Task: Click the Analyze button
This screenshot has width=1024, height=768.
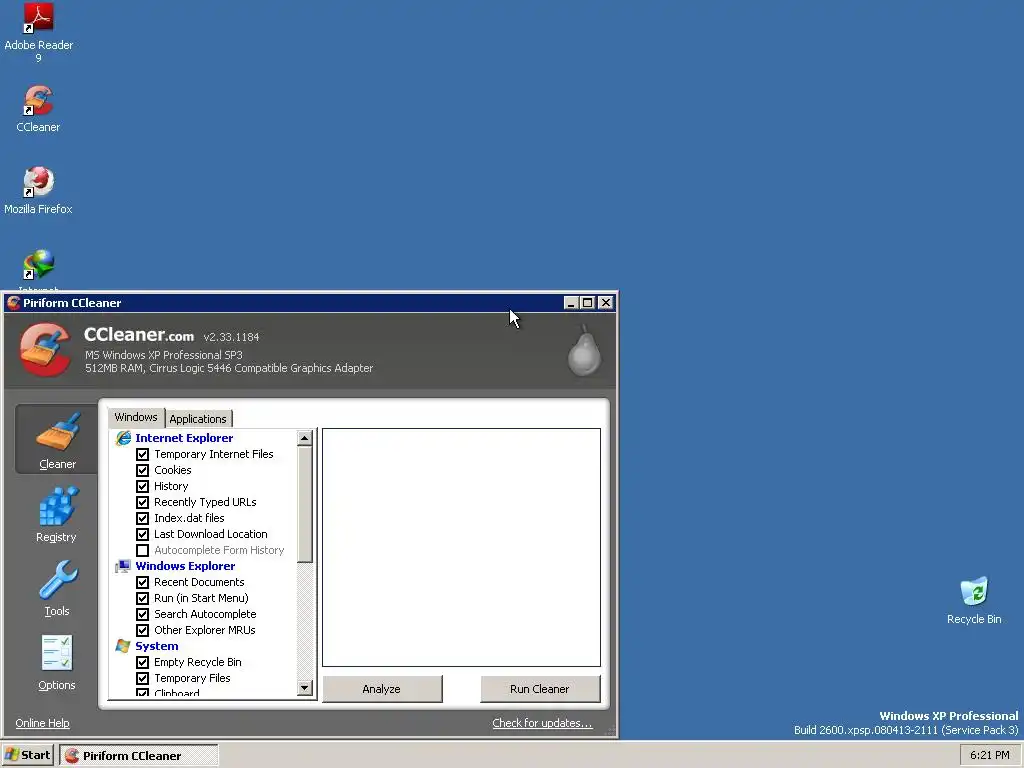Action: point(382,689)
